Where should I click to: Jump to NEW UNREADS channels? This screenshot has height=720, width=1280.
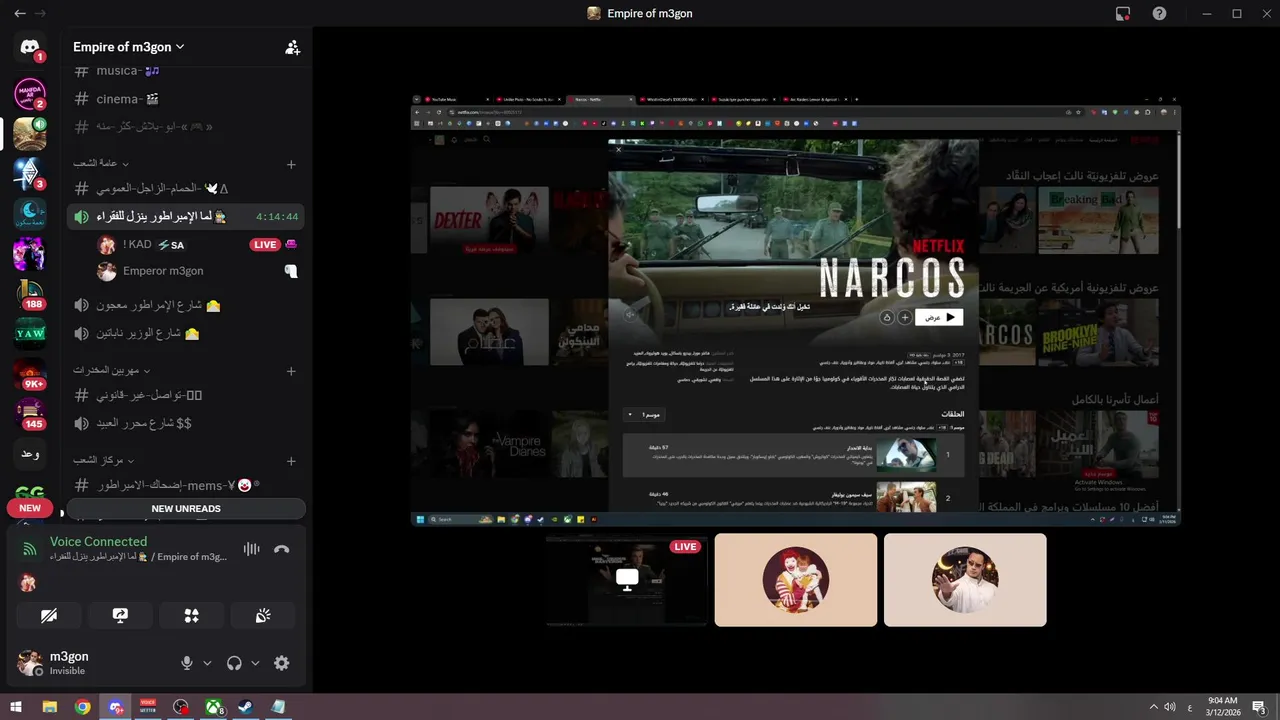[x=186, y=508]
